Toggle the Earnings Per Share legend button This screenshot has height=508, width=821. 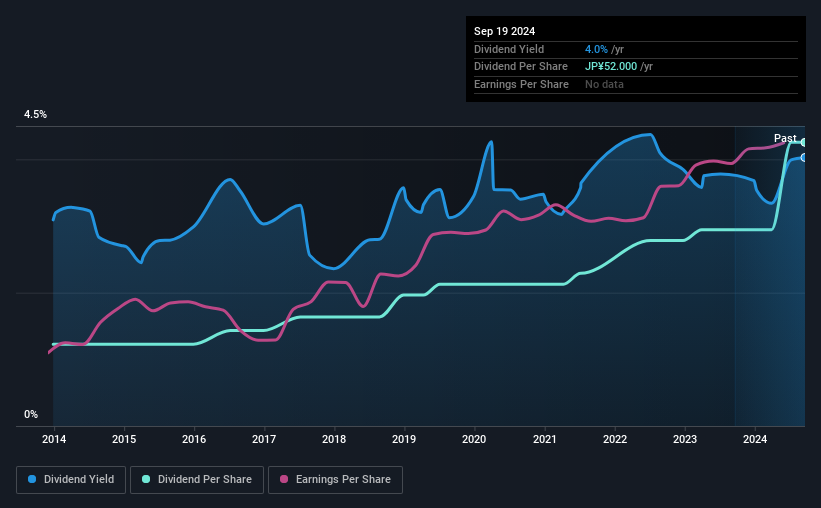(335, 480)
